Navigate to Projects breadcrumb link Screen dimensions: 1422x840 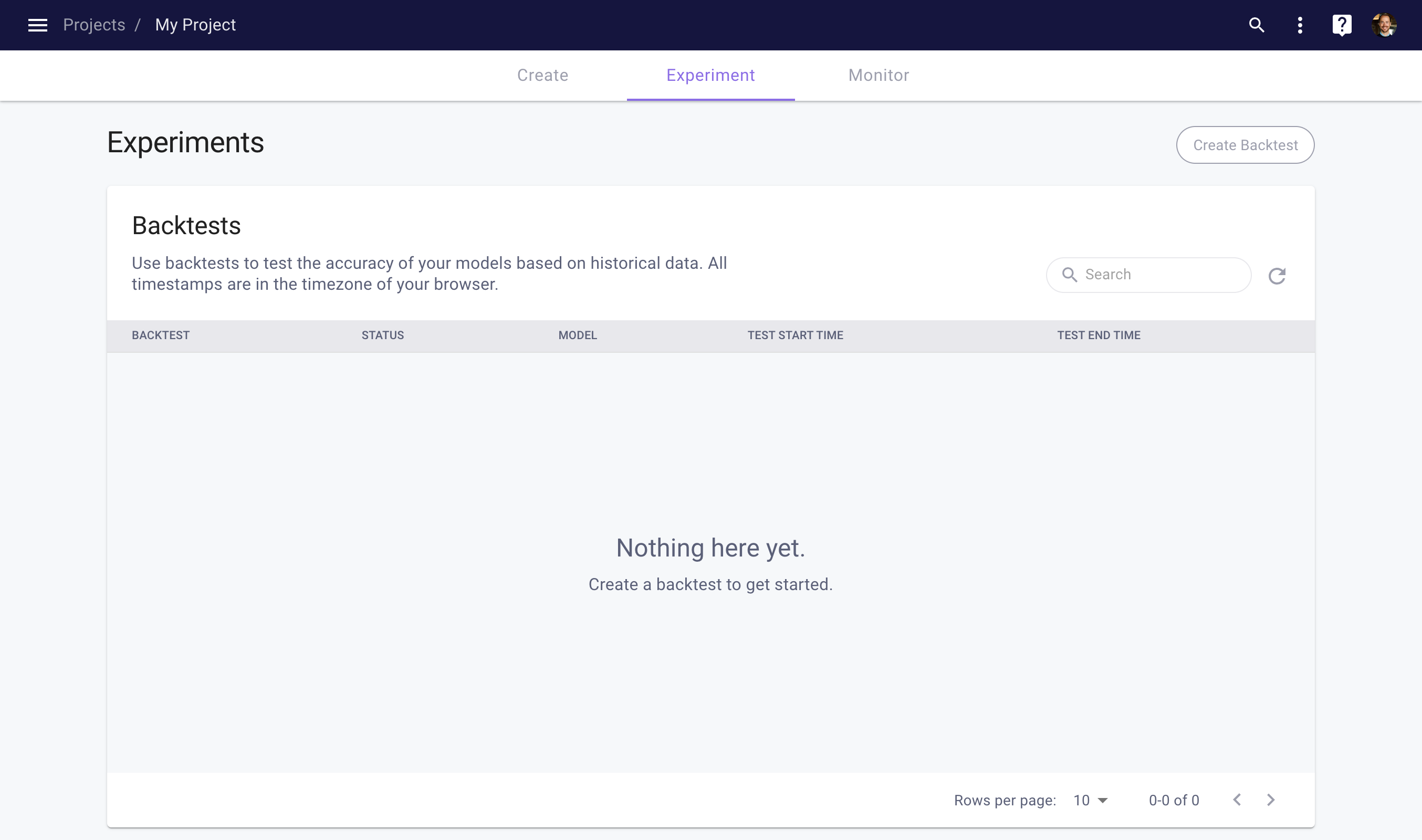[94, 25]
